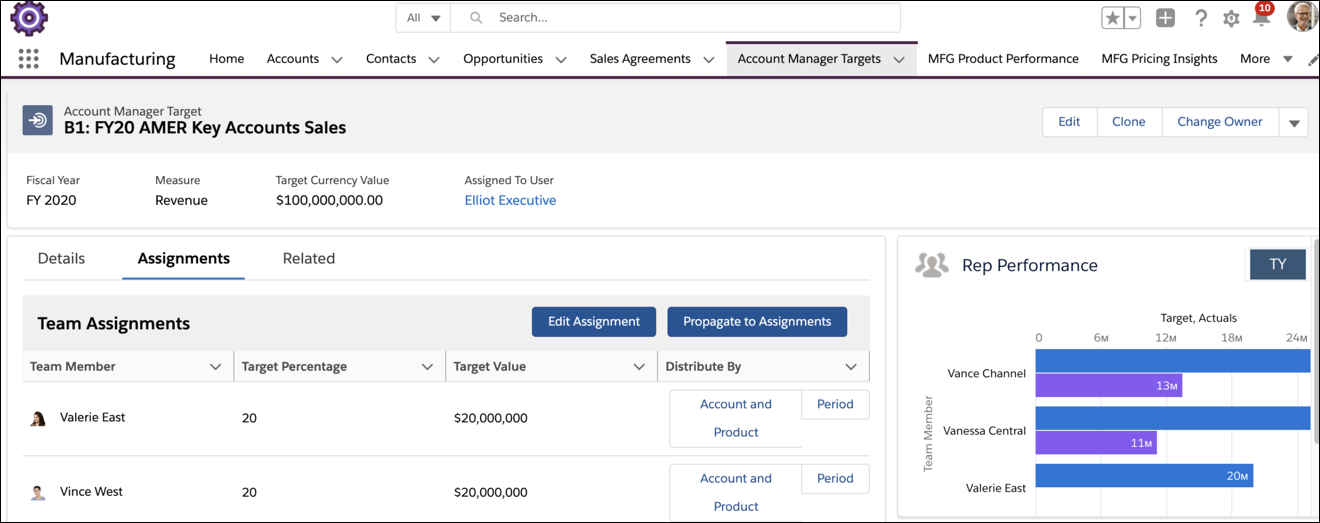
Task: Expand the Sales Agreements tab chevron
Action: pyautogui.click(x=709, y=60)
